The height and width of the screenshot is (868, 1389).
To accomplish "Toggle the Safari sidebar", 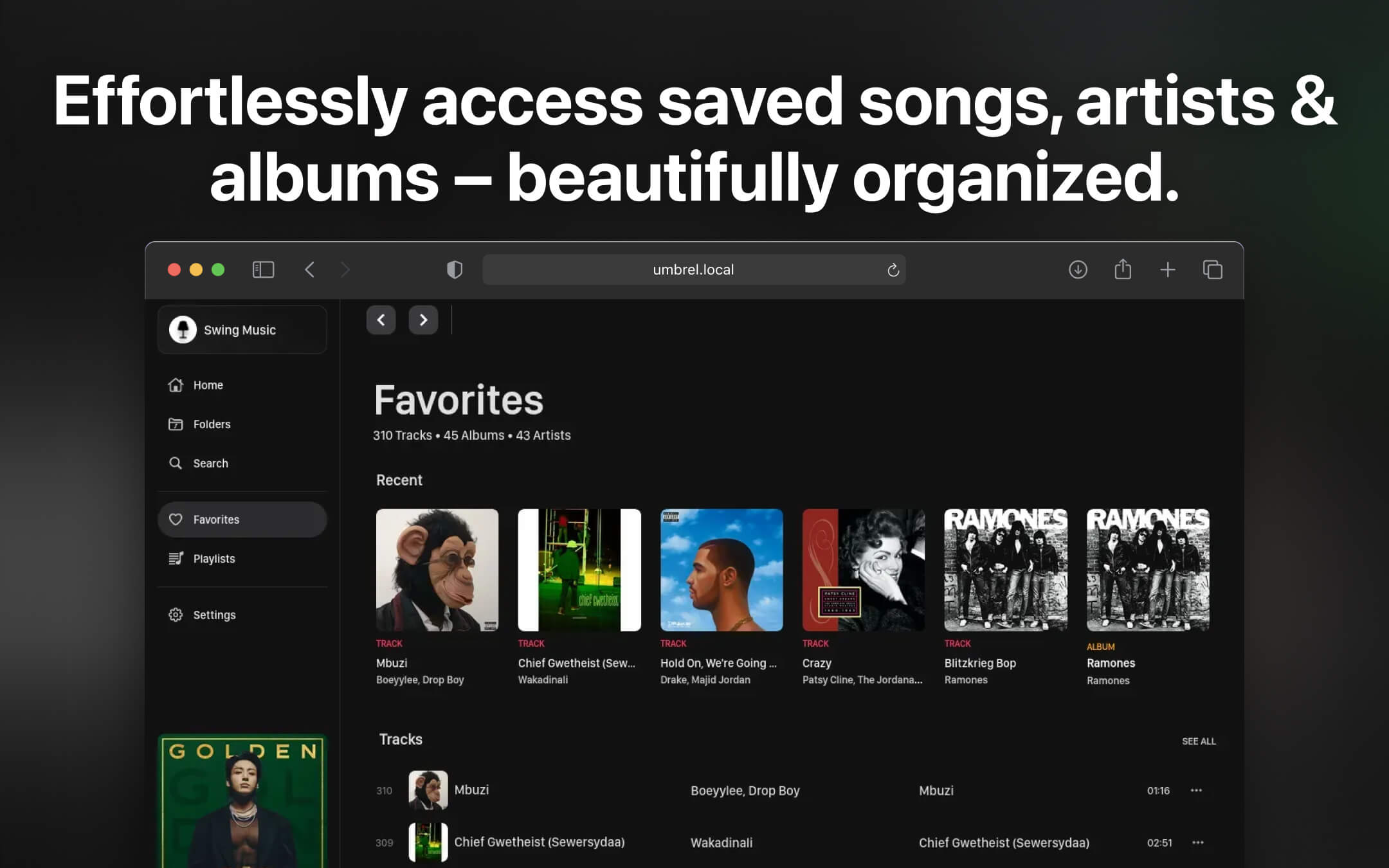I will pos(262,269).
